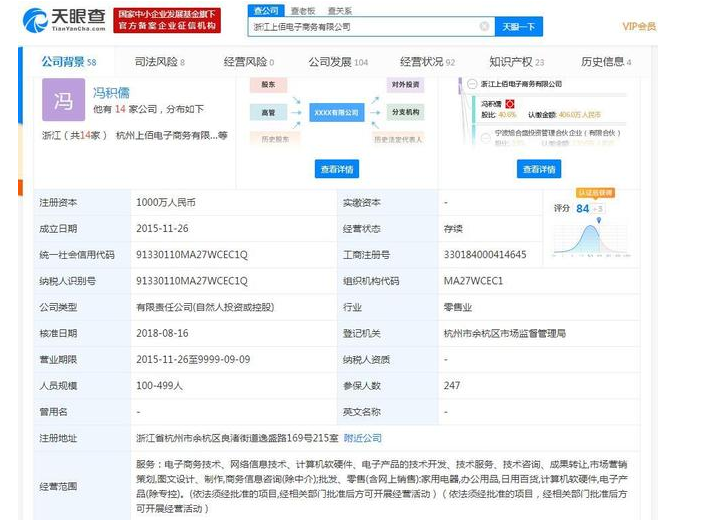Click the red official certification banner
The height and width of the screenshot is (532, 710).
point(167,20)
